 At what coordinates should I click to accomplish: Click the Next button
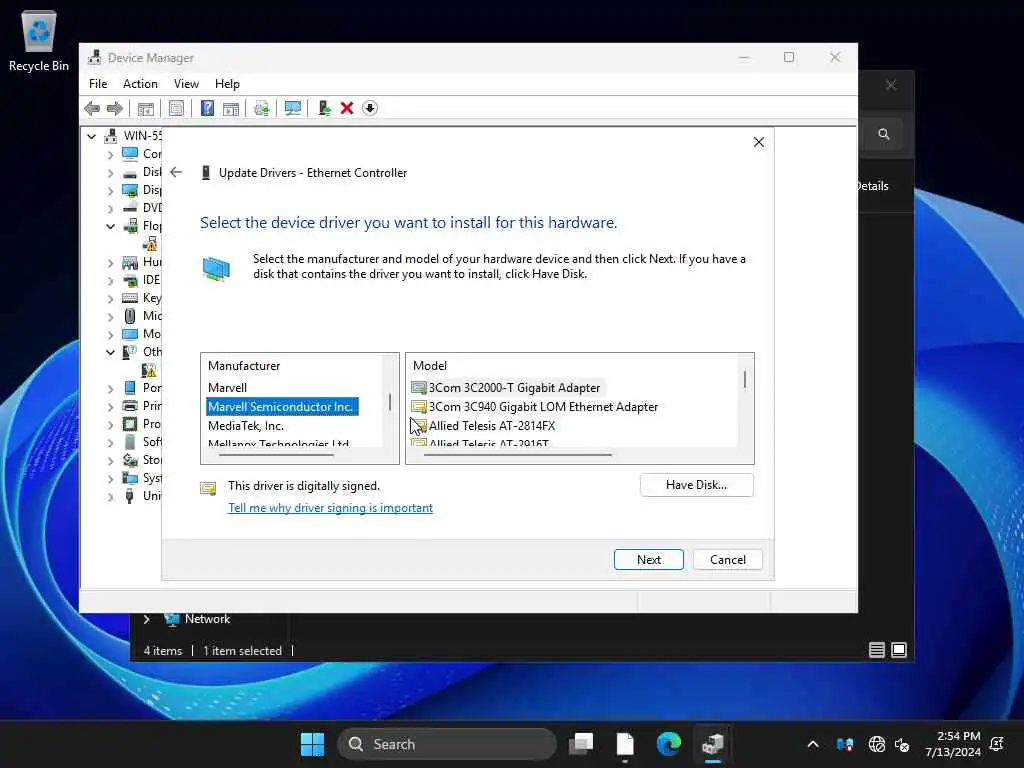point(648,560)
